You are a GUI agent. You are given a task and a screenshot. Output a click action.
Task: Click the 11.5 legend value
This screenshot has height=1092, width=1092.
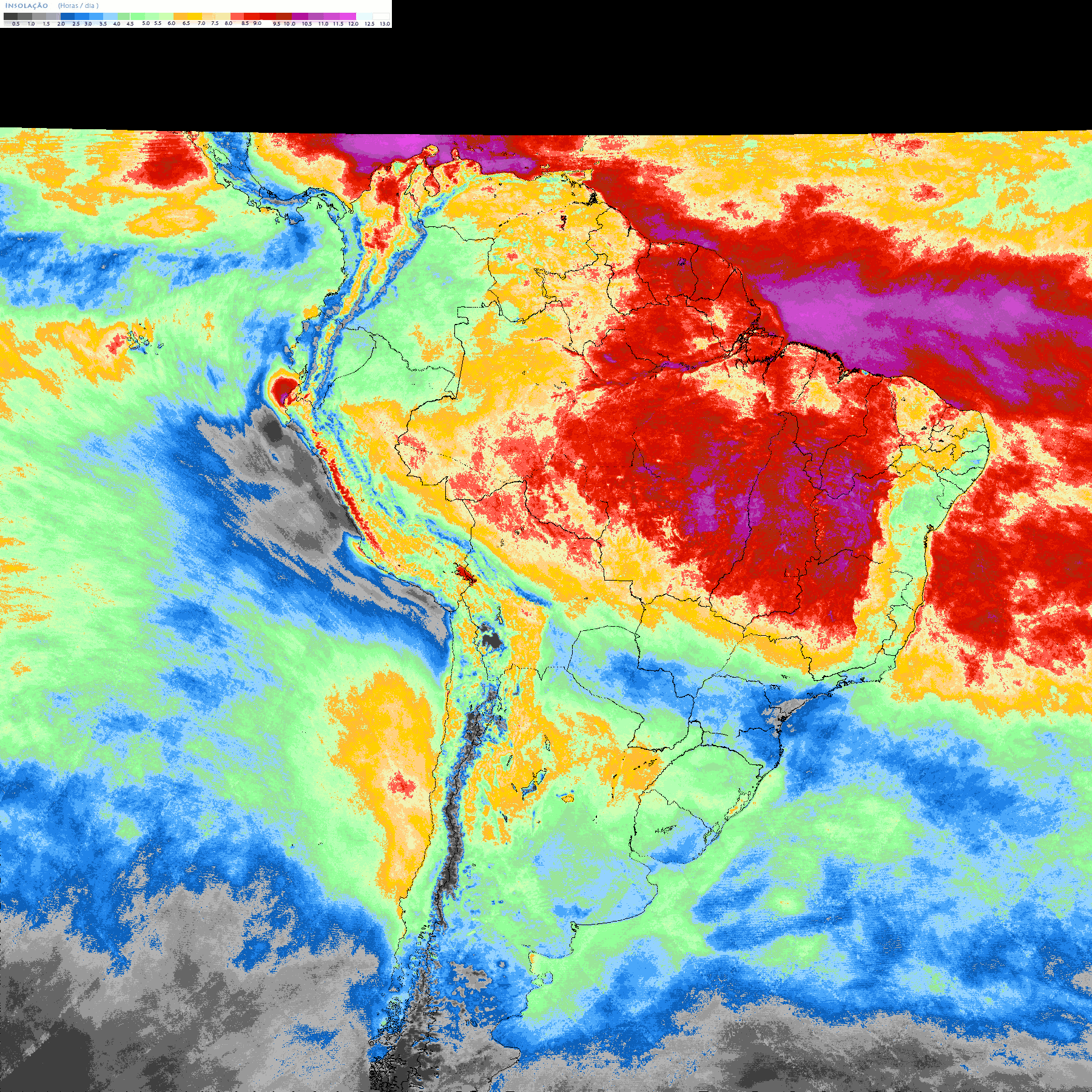point(338,24)
